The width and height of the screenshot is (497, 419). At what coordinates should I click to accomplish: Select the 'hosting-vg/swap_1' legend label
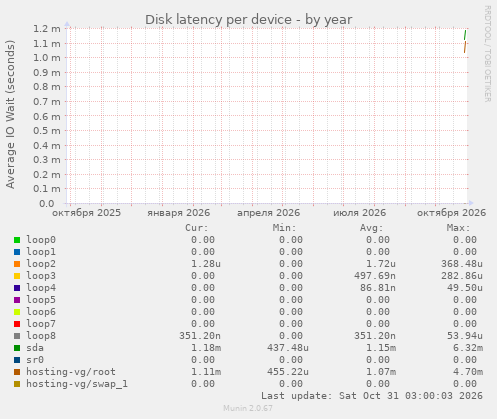pos(77,384)
